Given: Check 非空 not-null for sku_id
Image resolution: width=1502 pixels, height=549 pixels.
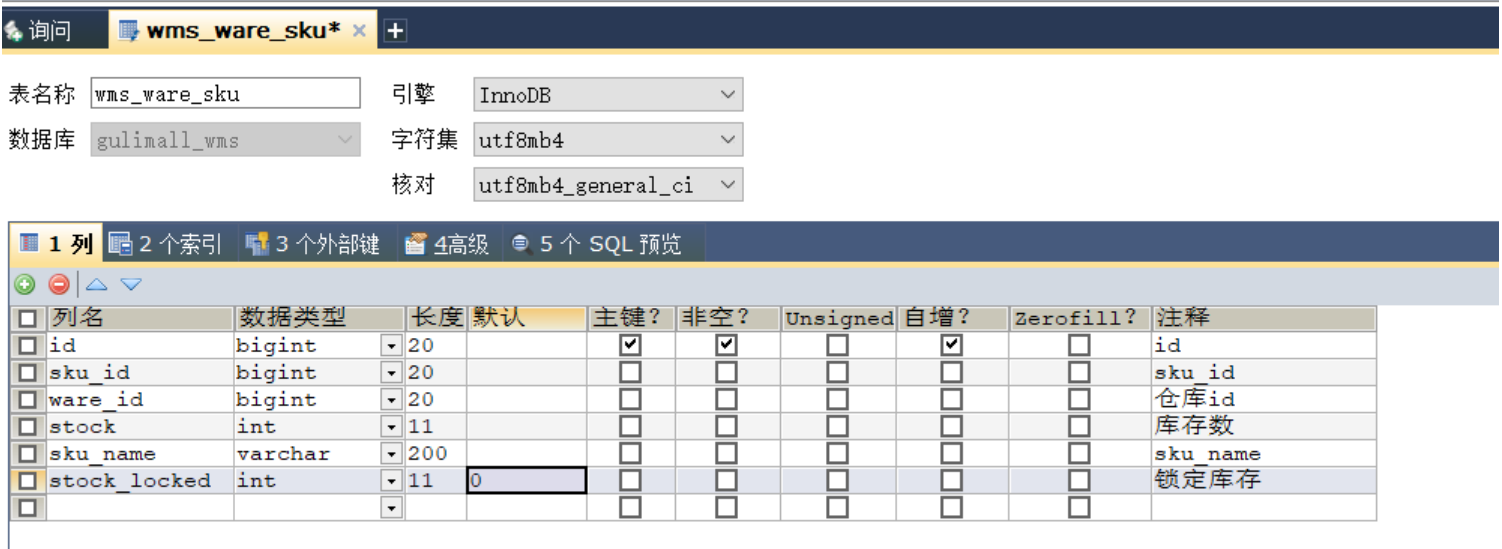Looking at the screenshot, I should pyautogui.click(x=727, y=372).
